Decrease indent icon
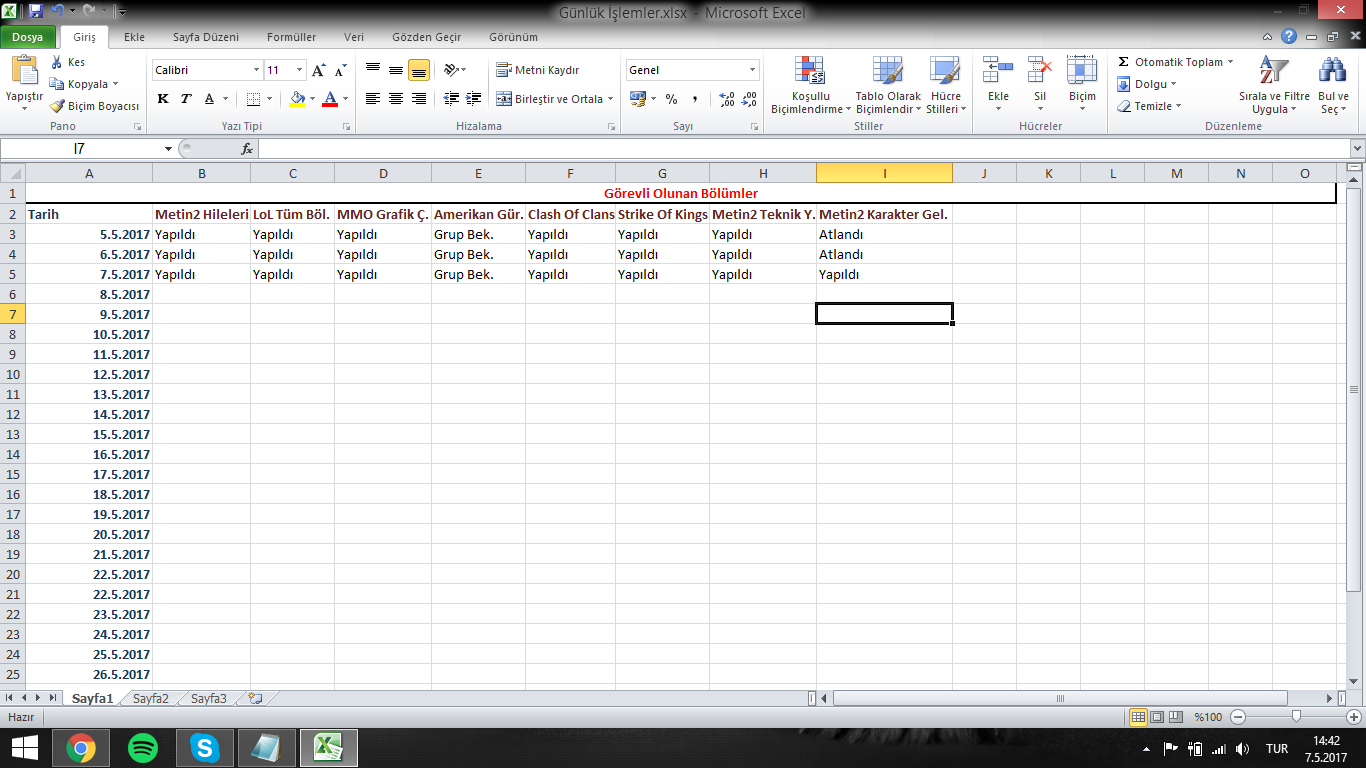Image resolution: width=1366 pixels, height=768 pixels. (x=451, y=99)
